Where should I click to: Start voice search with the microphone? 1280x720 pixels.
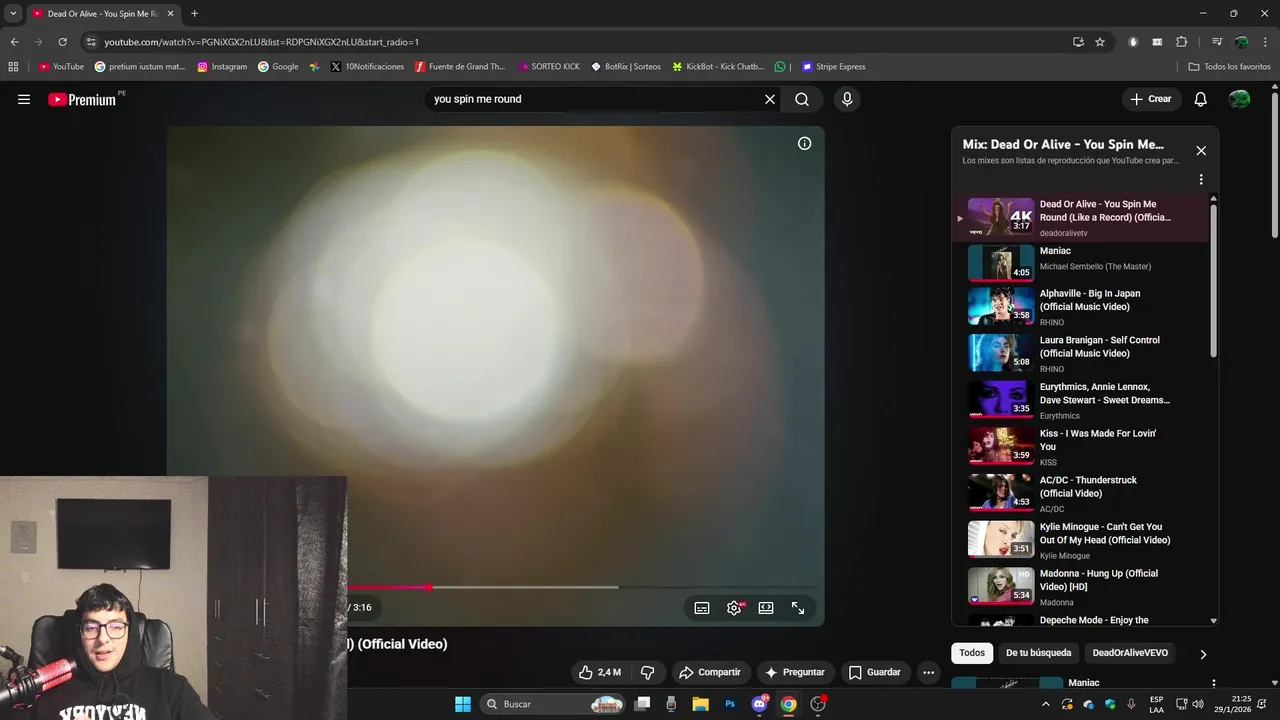pyautogui.click(x=847, y=99)
